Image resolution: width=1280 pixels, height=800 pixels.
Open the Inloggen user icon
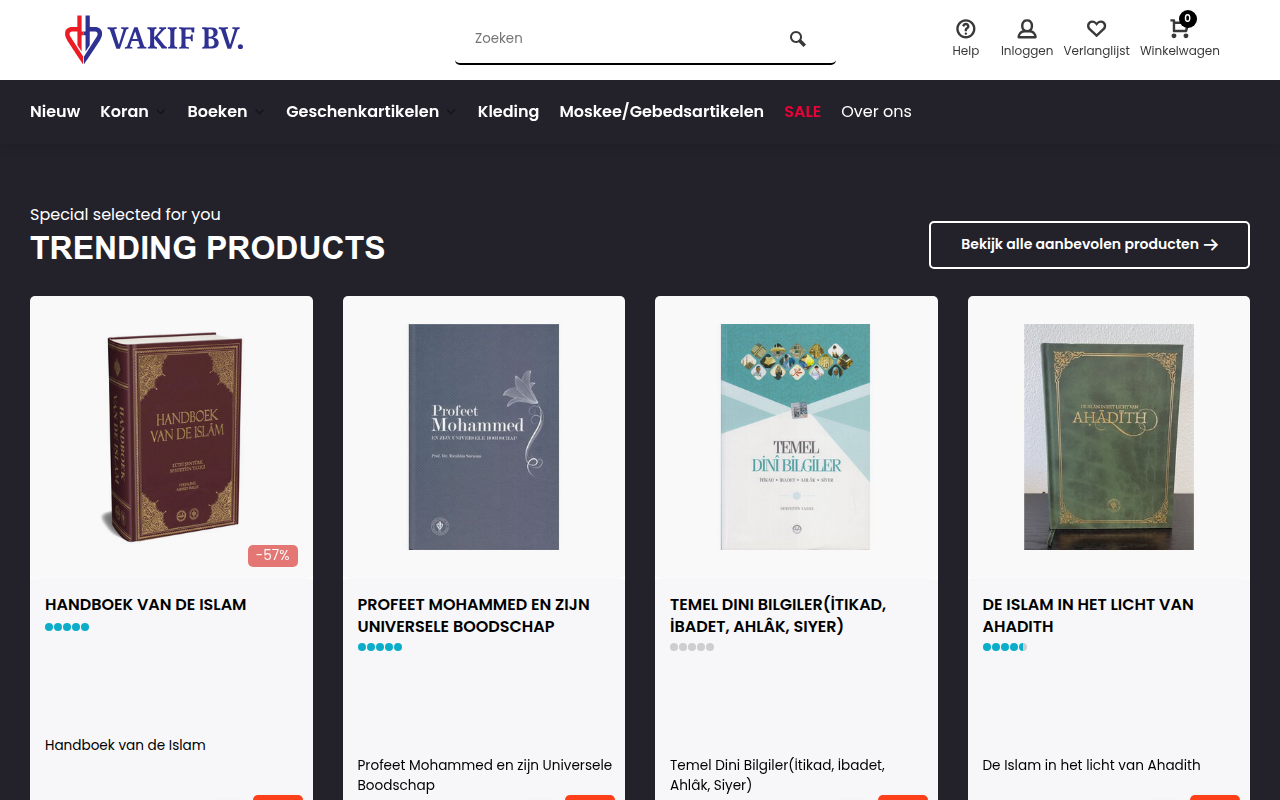1027,29
